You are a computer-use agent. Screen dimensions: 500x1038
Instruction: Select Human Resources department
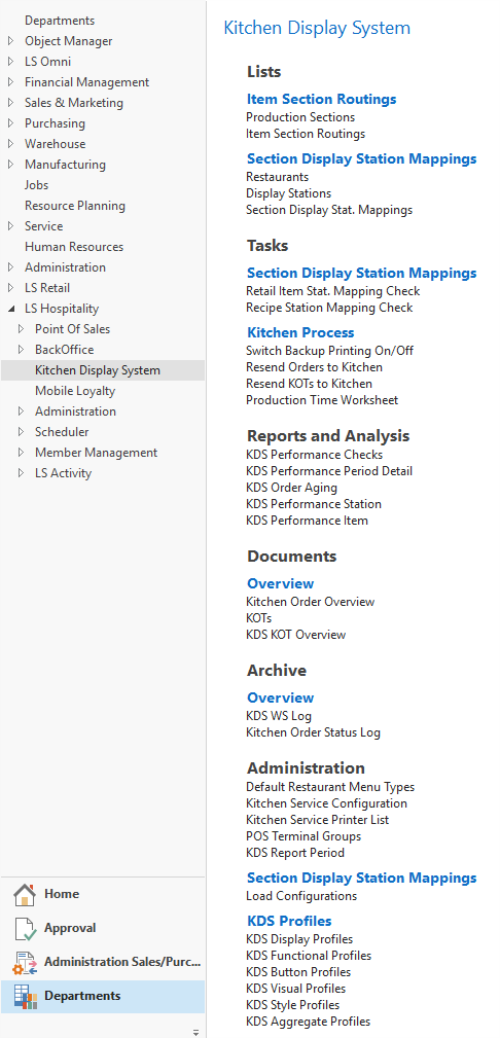coord(74,247)
